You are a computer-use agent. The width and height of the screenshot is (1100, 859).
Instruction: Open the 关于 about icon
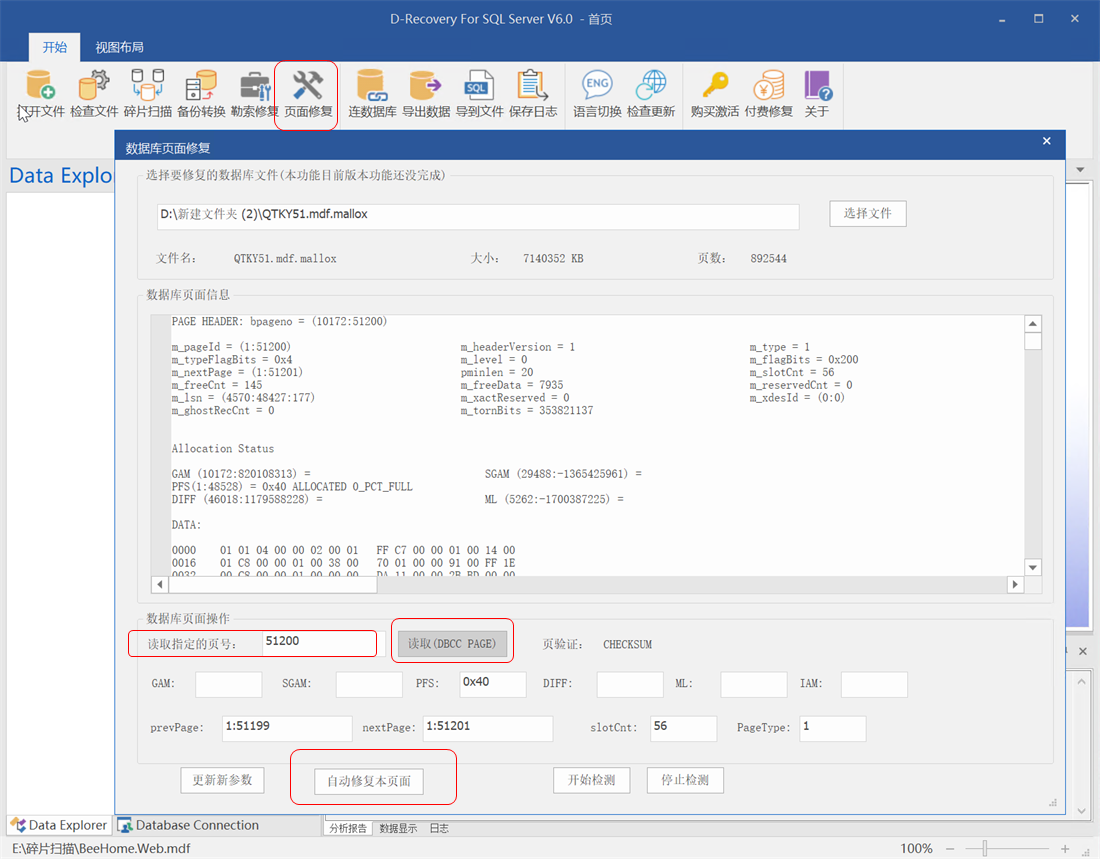coord(817,94)
